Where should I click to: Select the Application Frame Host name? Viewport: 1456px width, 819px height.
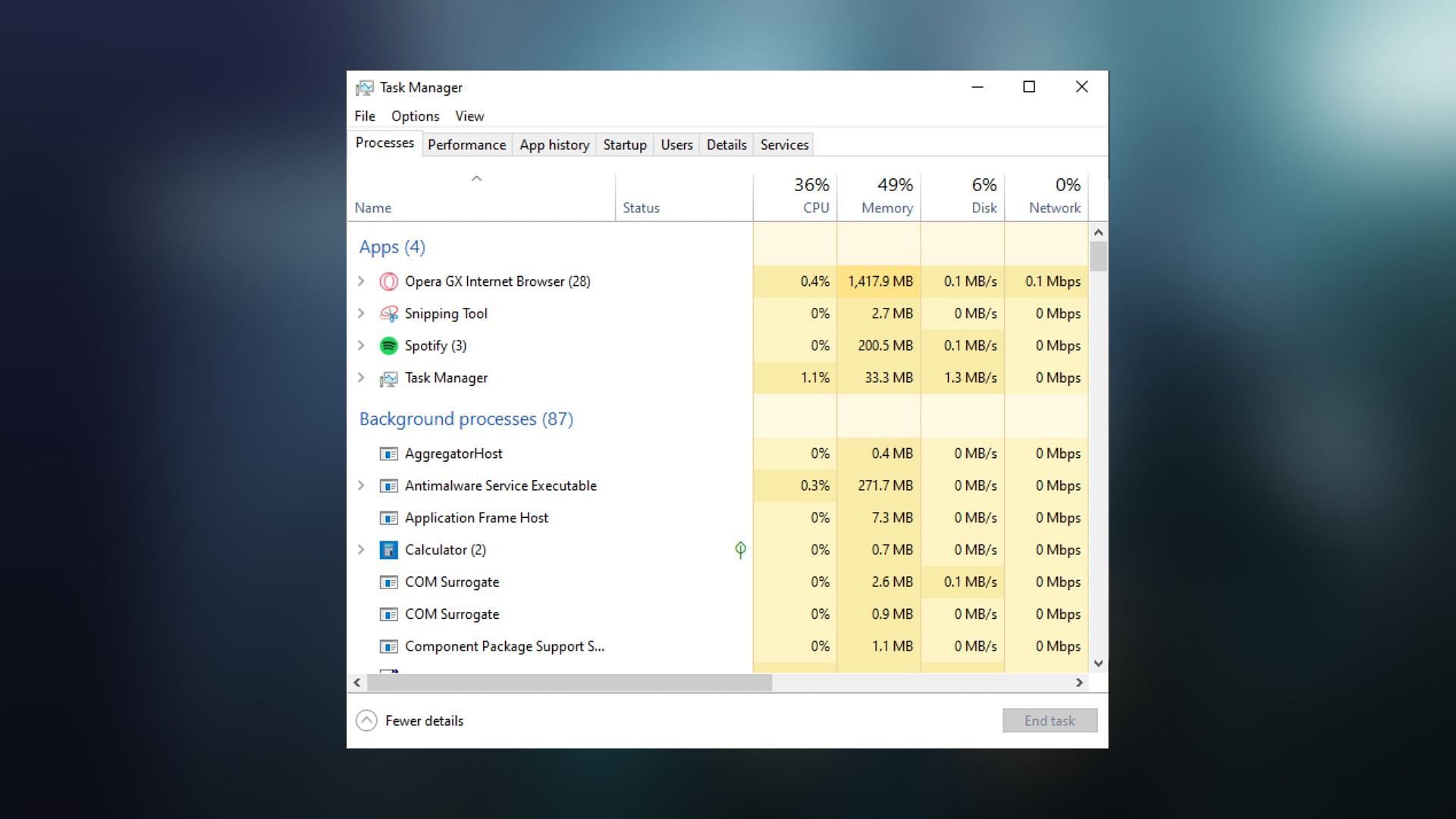[476, 518]
